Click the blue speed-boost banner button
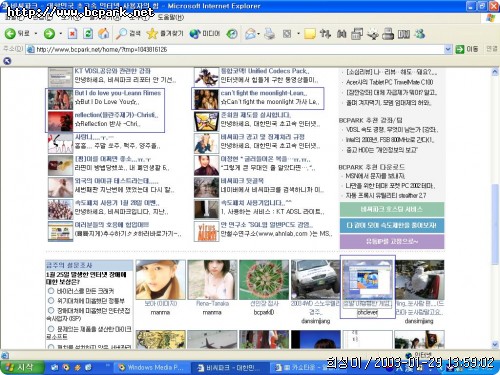 click(x=392, y=225)
